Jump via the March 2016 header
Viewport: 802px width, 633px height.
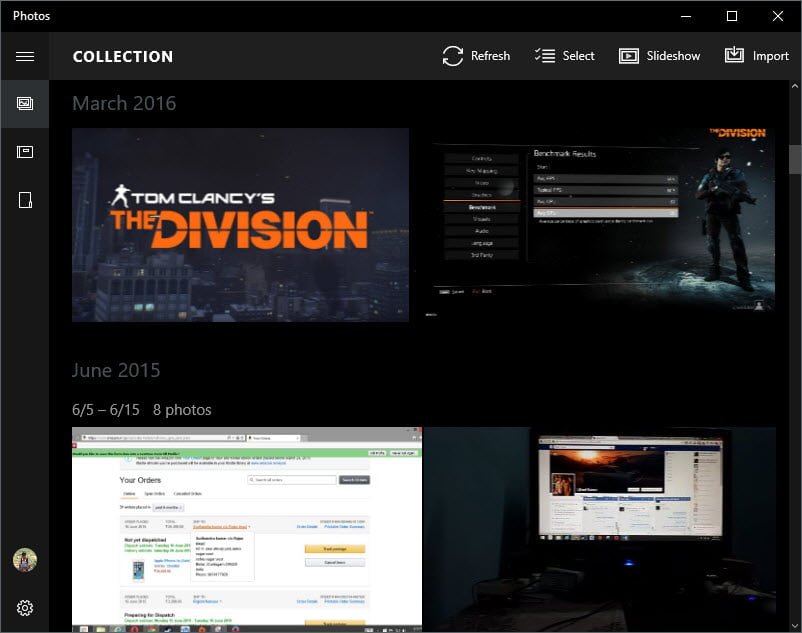pyautogui.click(x=124, y=103)
